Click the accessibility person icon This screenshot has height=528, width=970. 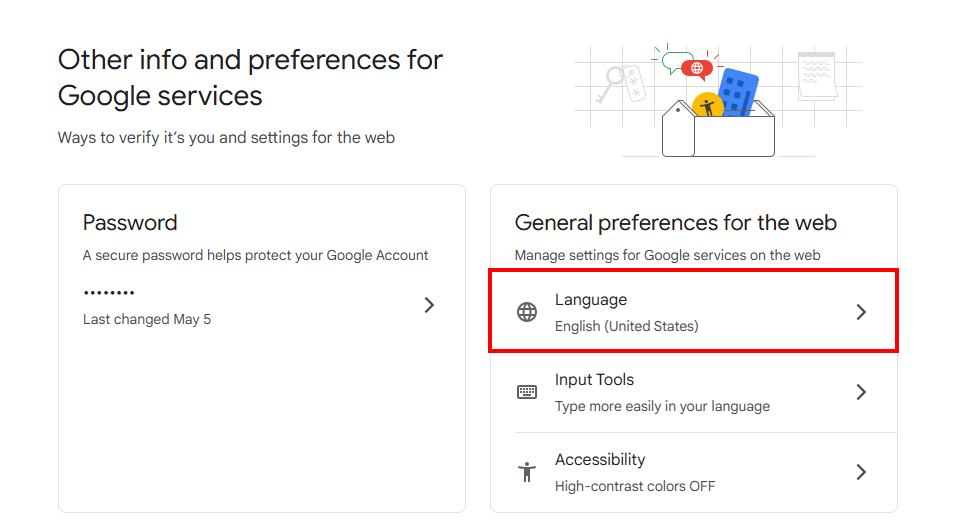coord(527,472)
